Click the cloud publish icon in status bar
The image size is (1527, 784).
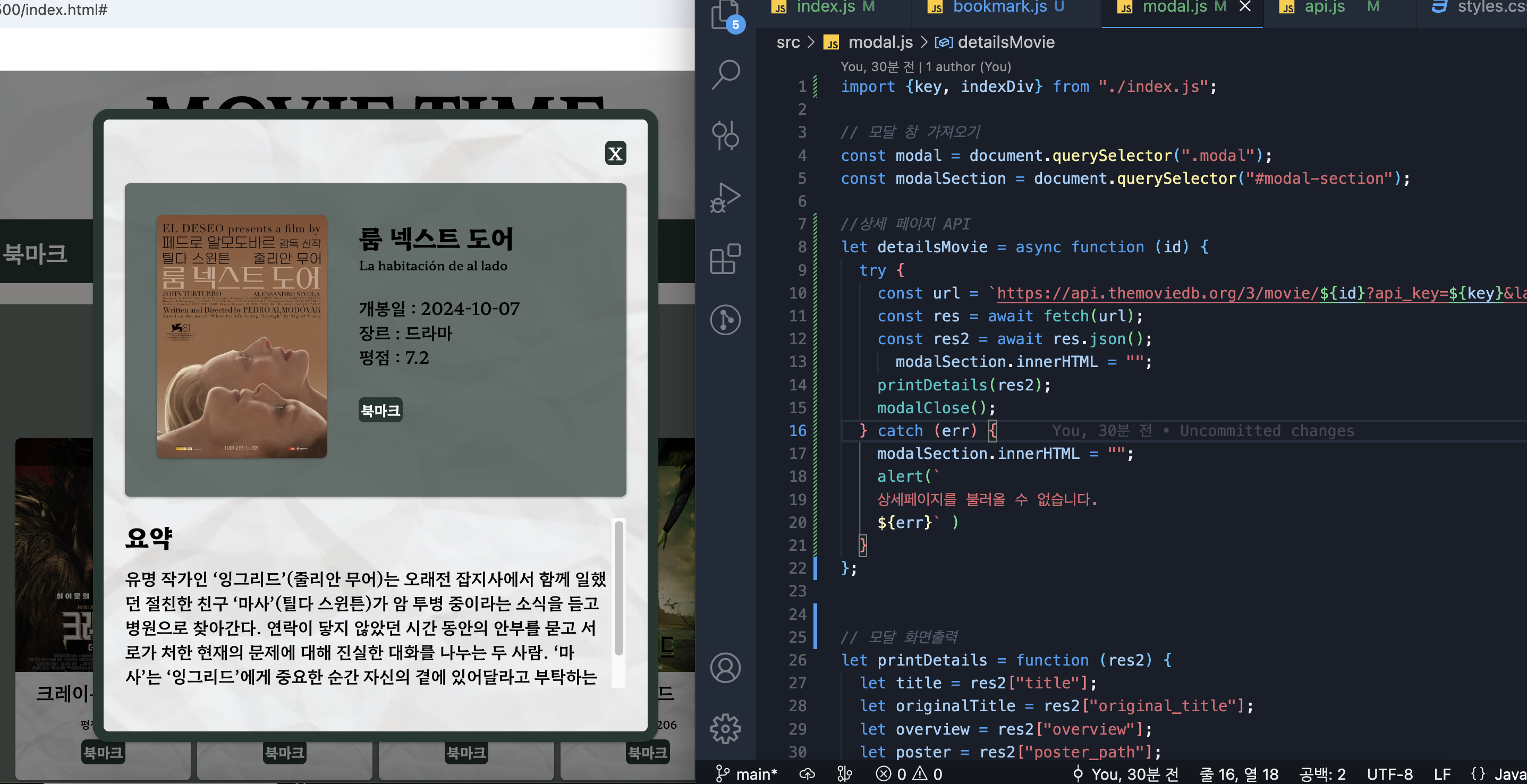pyautogui.click(x=807, y=774)
